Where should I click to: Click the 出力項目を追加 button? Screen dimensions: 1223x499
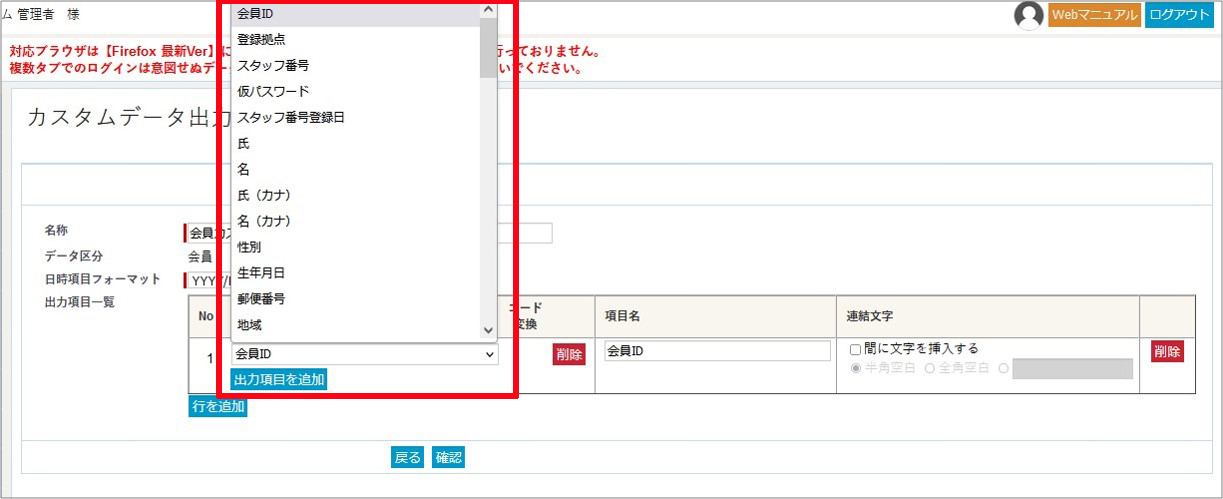point(279,380)
